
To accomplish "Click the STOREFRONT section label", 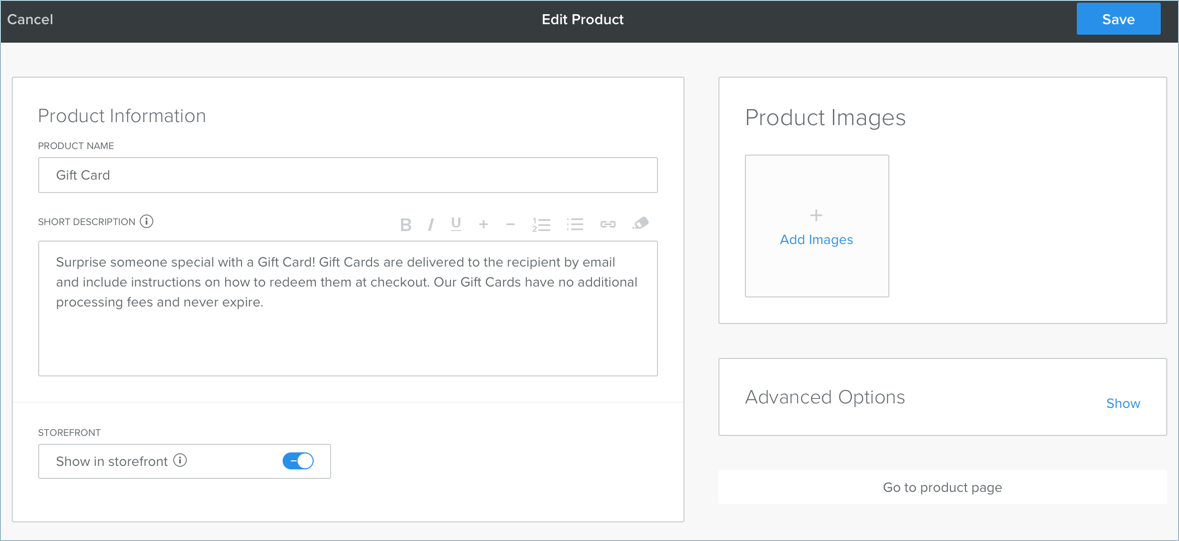I will 69,433.
